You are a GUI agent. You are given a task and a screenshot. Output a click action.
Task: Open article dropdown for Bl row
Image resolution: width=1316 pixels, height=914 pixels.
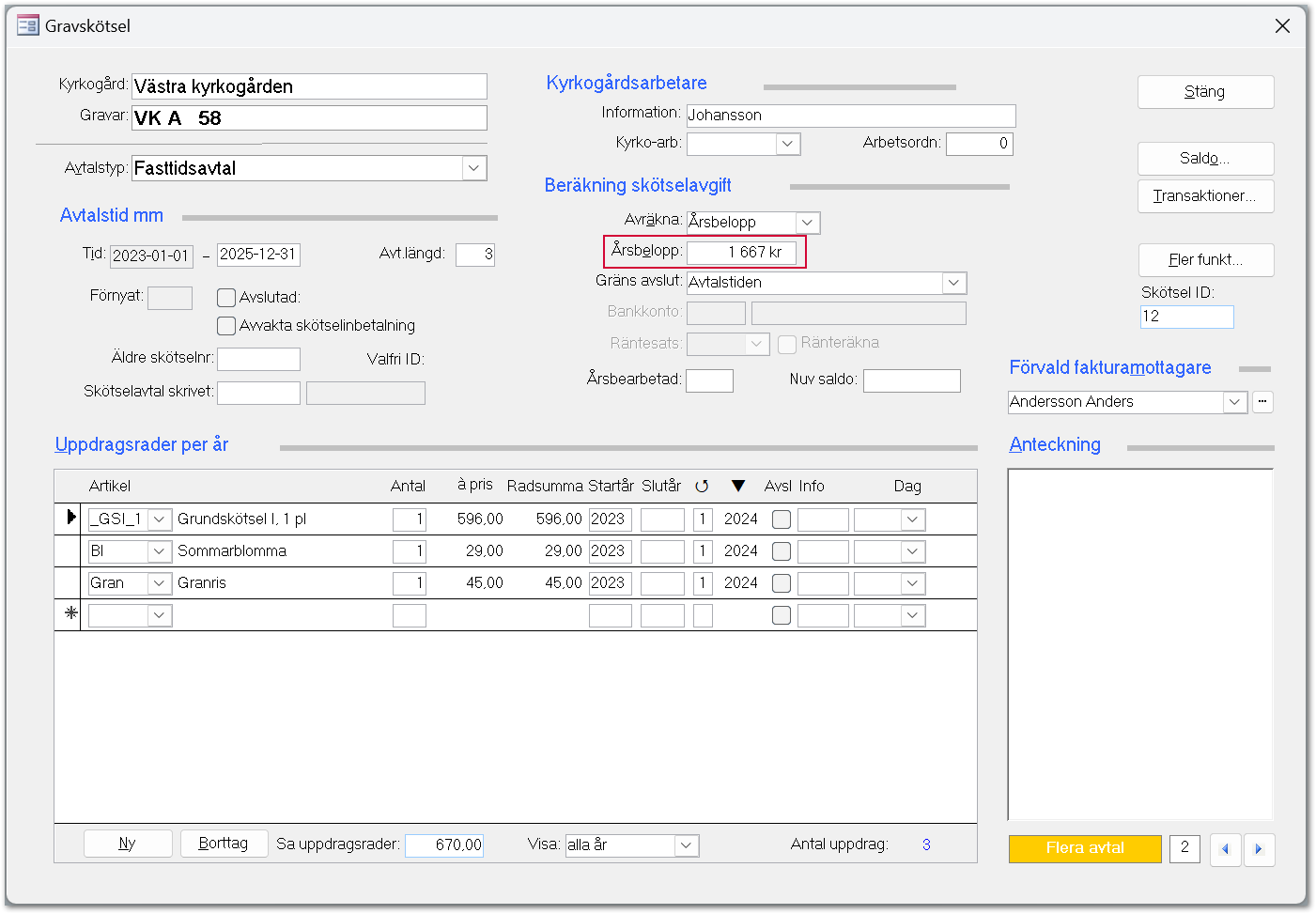point(160,551)
